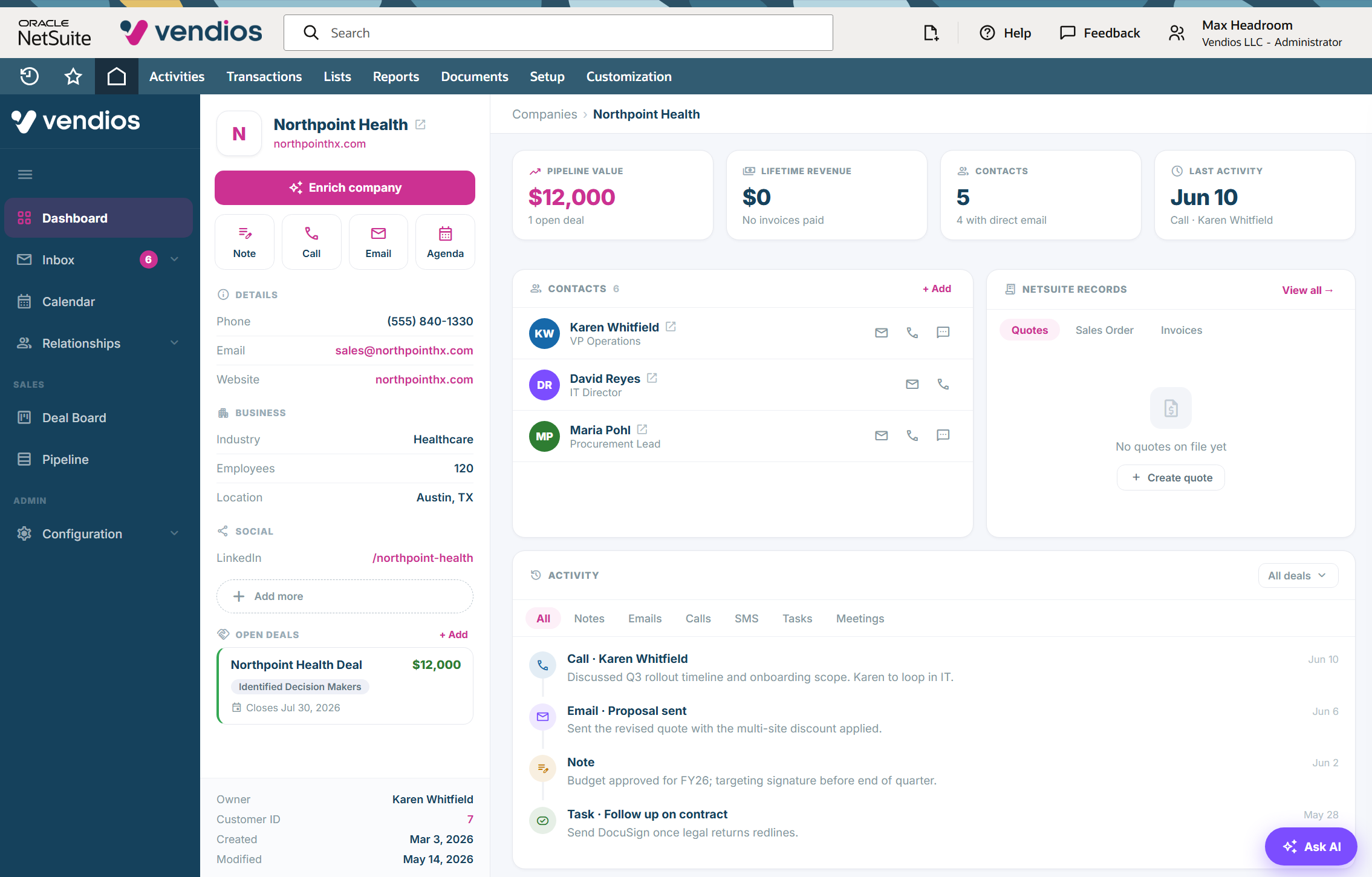Open the Documents menu
This screenshot has width=1372, height=877.
(475, 76)
